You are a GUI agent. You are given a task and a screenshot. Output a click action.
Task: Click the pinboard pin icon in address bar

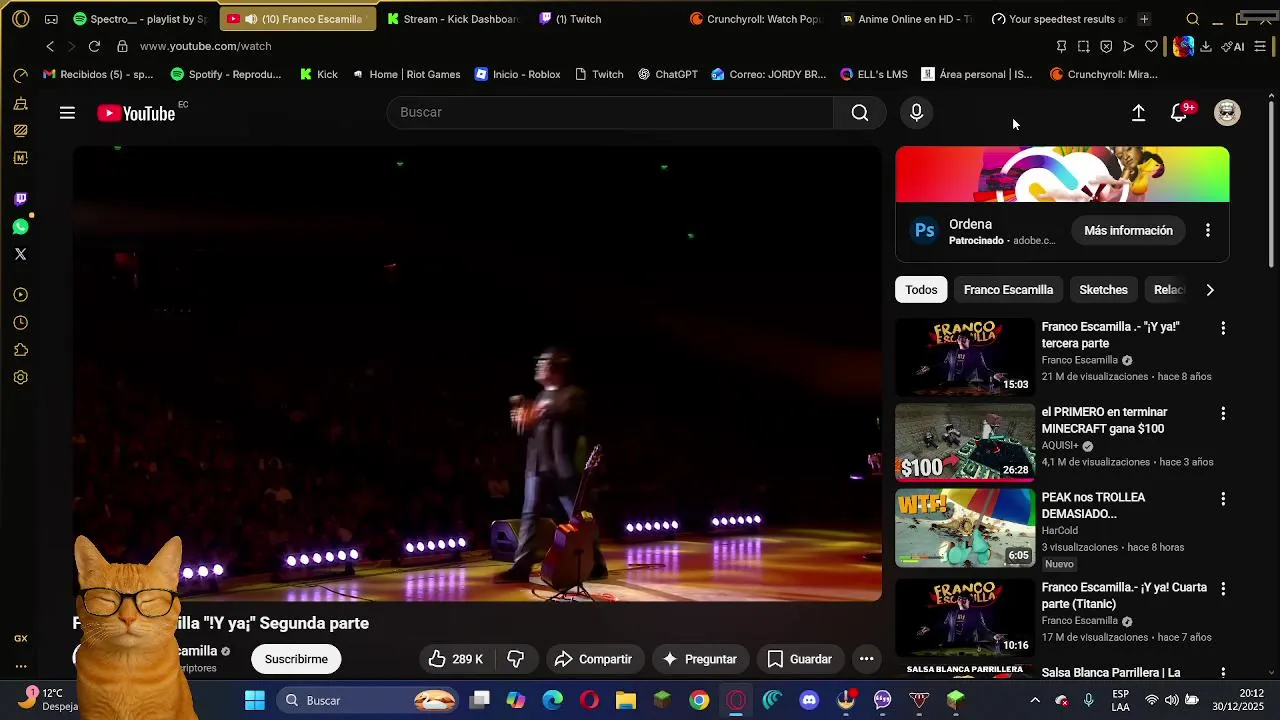1061,46
